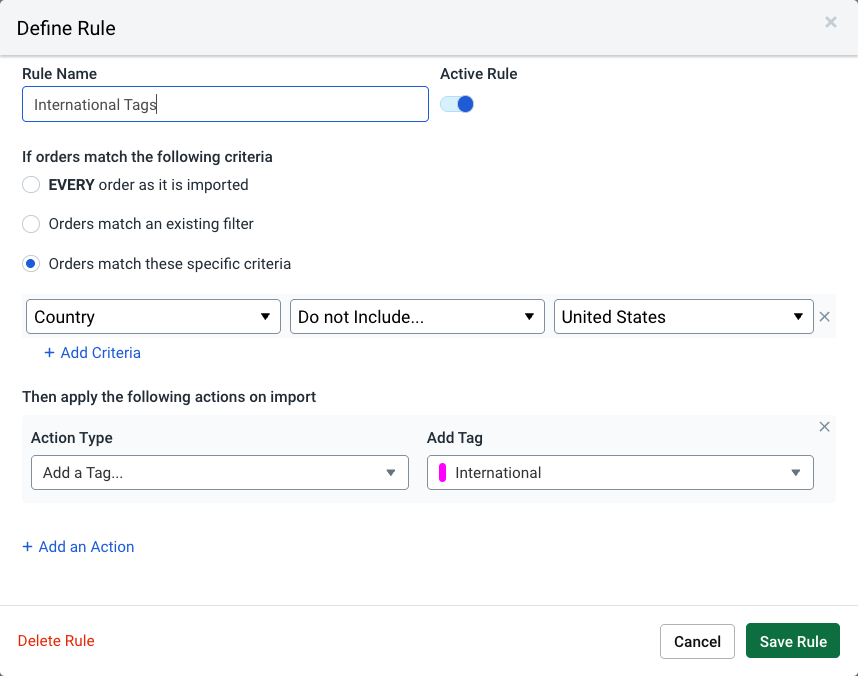
Task: Select Orders match these specific criteria
Action: [30, 263]
